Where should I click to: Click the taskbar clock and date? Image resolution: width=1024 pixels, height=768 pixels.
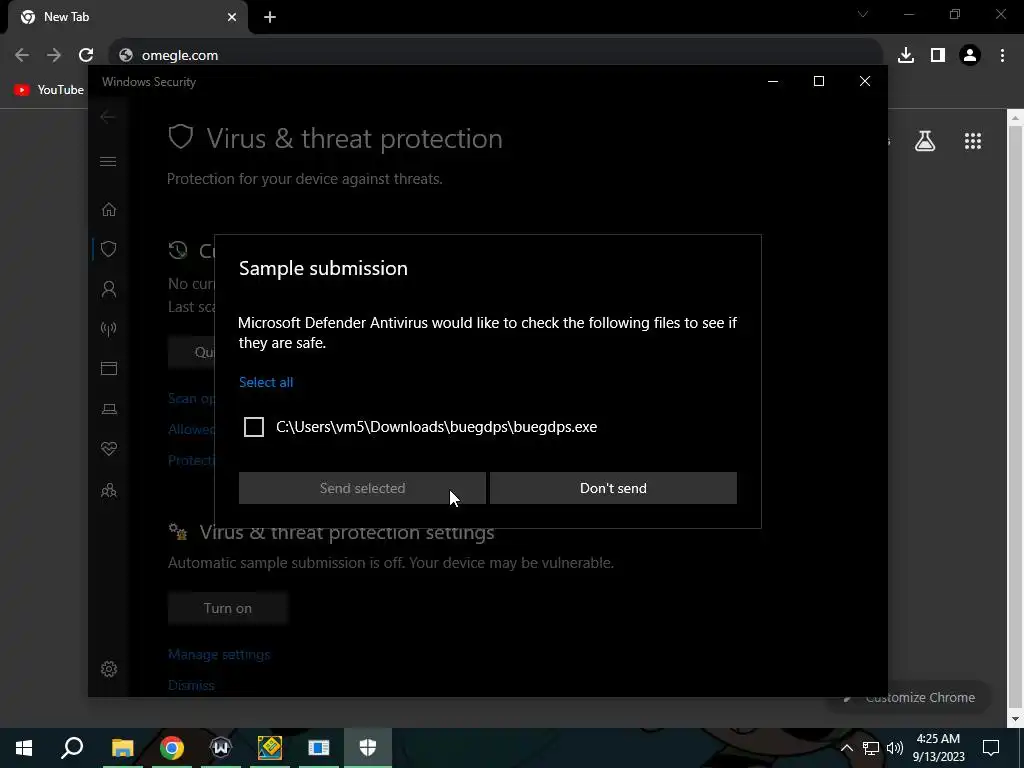[x=938, y=748]
